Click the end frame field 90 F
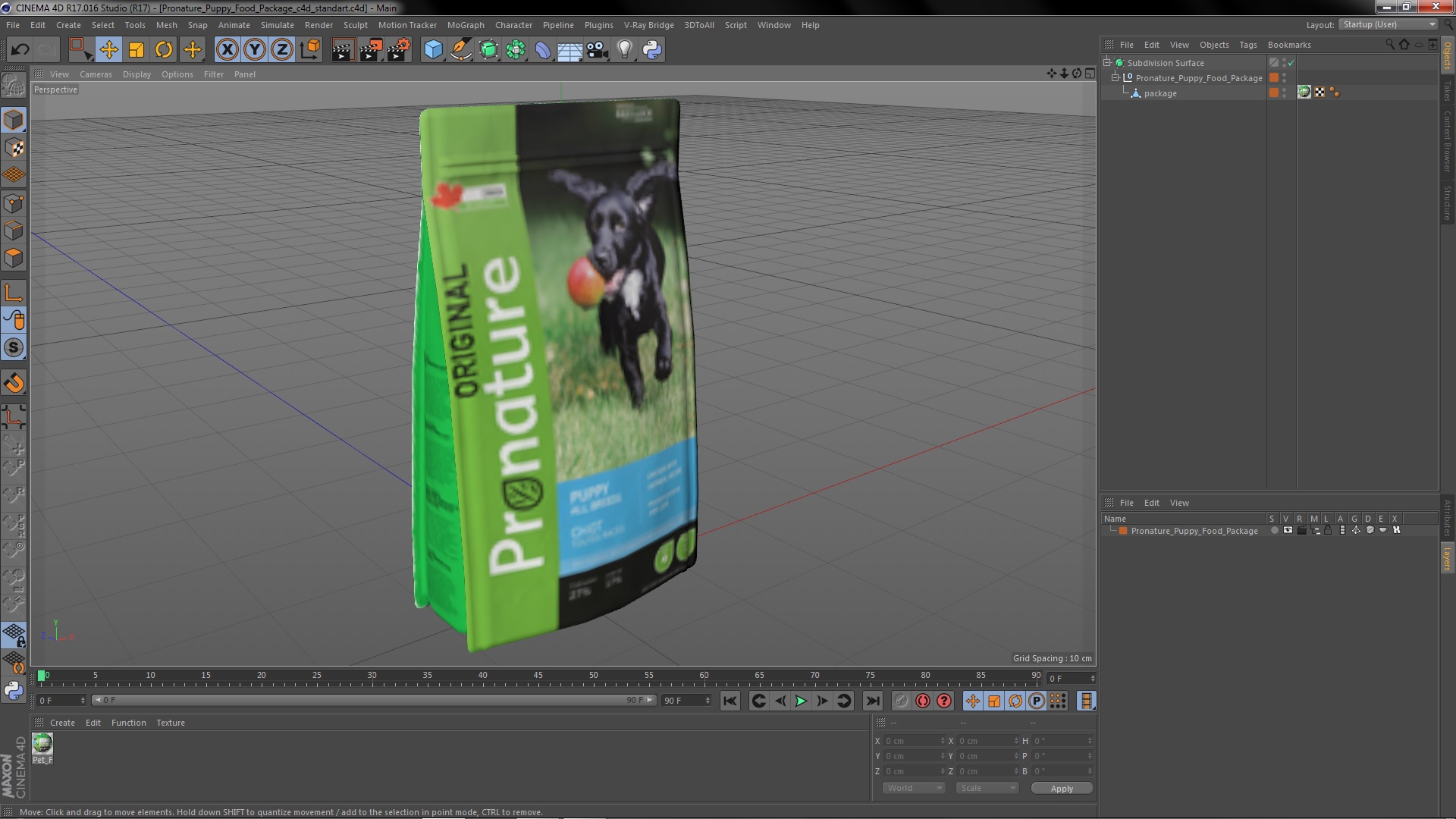 [x=686, y=701]
